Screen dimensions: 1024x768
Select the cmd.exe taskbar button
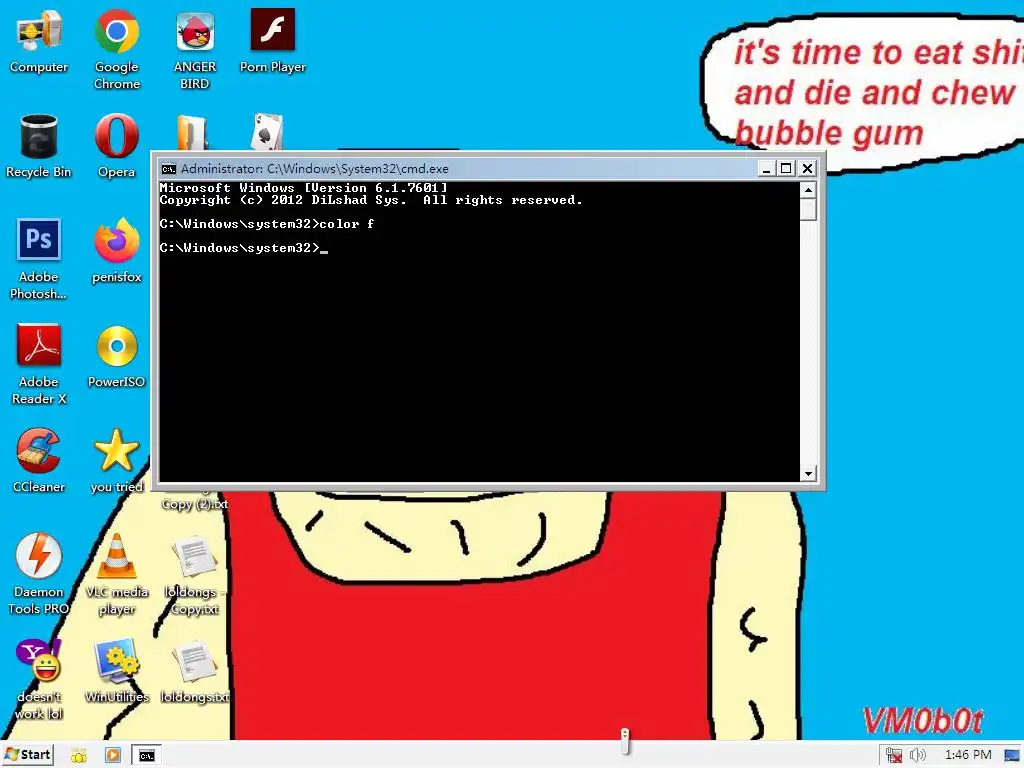[147, 755]
